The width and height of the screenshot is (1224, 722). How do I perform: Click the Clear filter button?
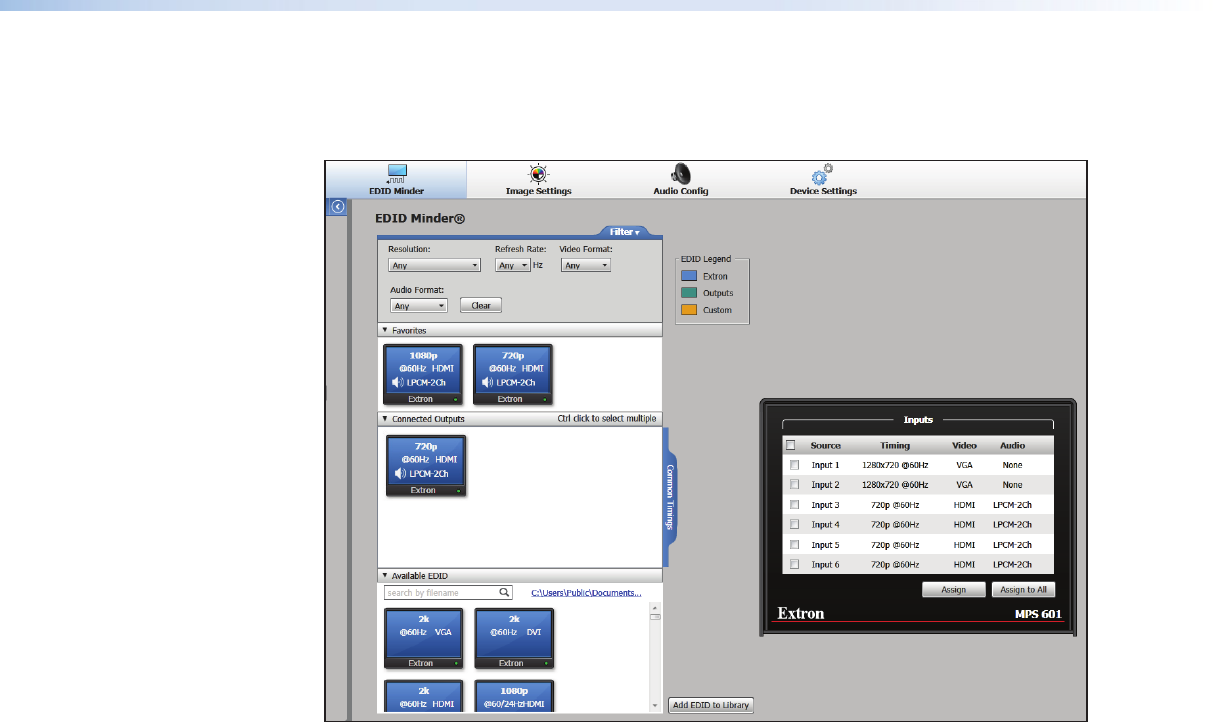click(x=481, y=306)
